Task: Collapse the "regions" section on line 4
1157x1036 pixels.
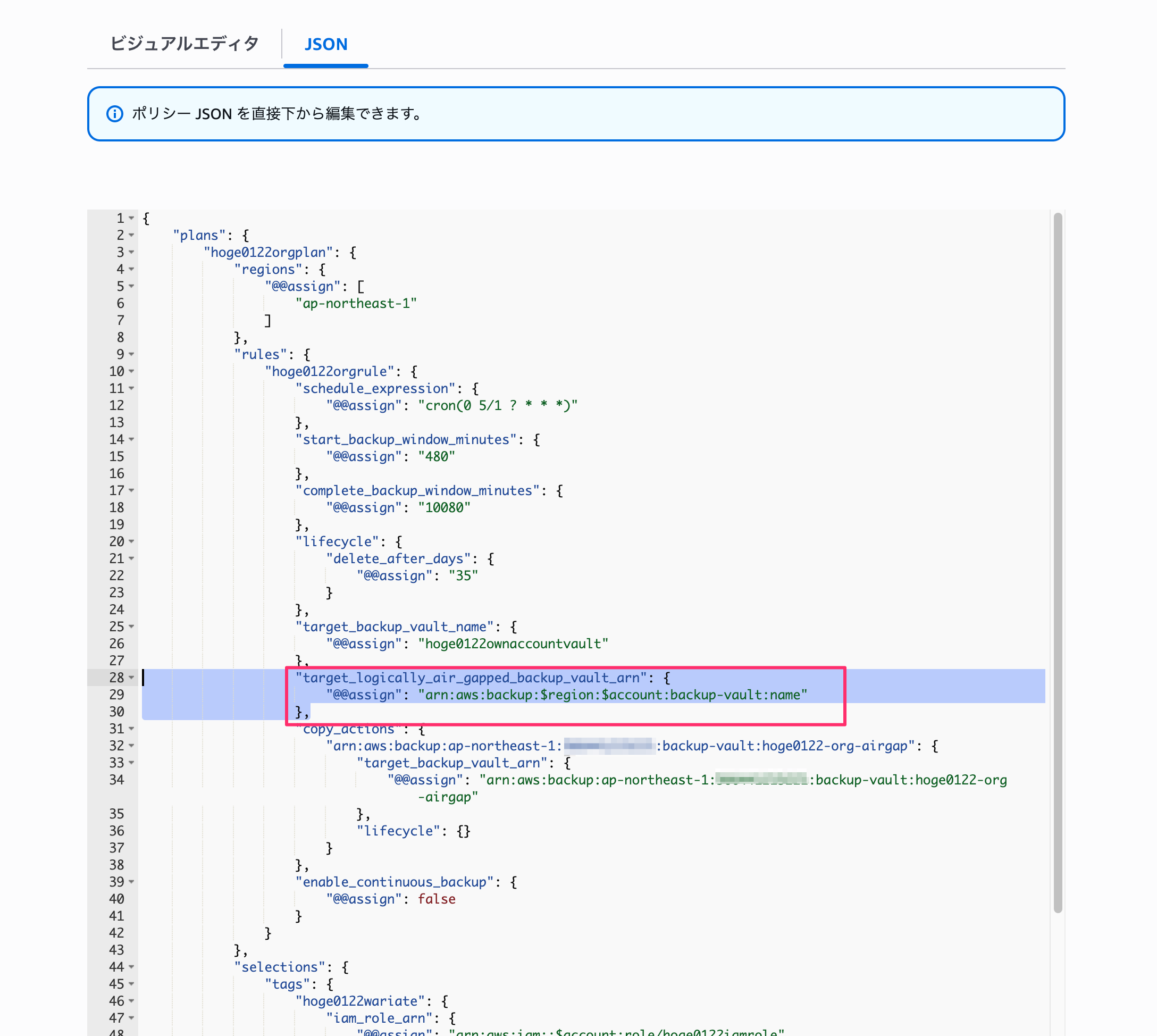Action: 131,269
